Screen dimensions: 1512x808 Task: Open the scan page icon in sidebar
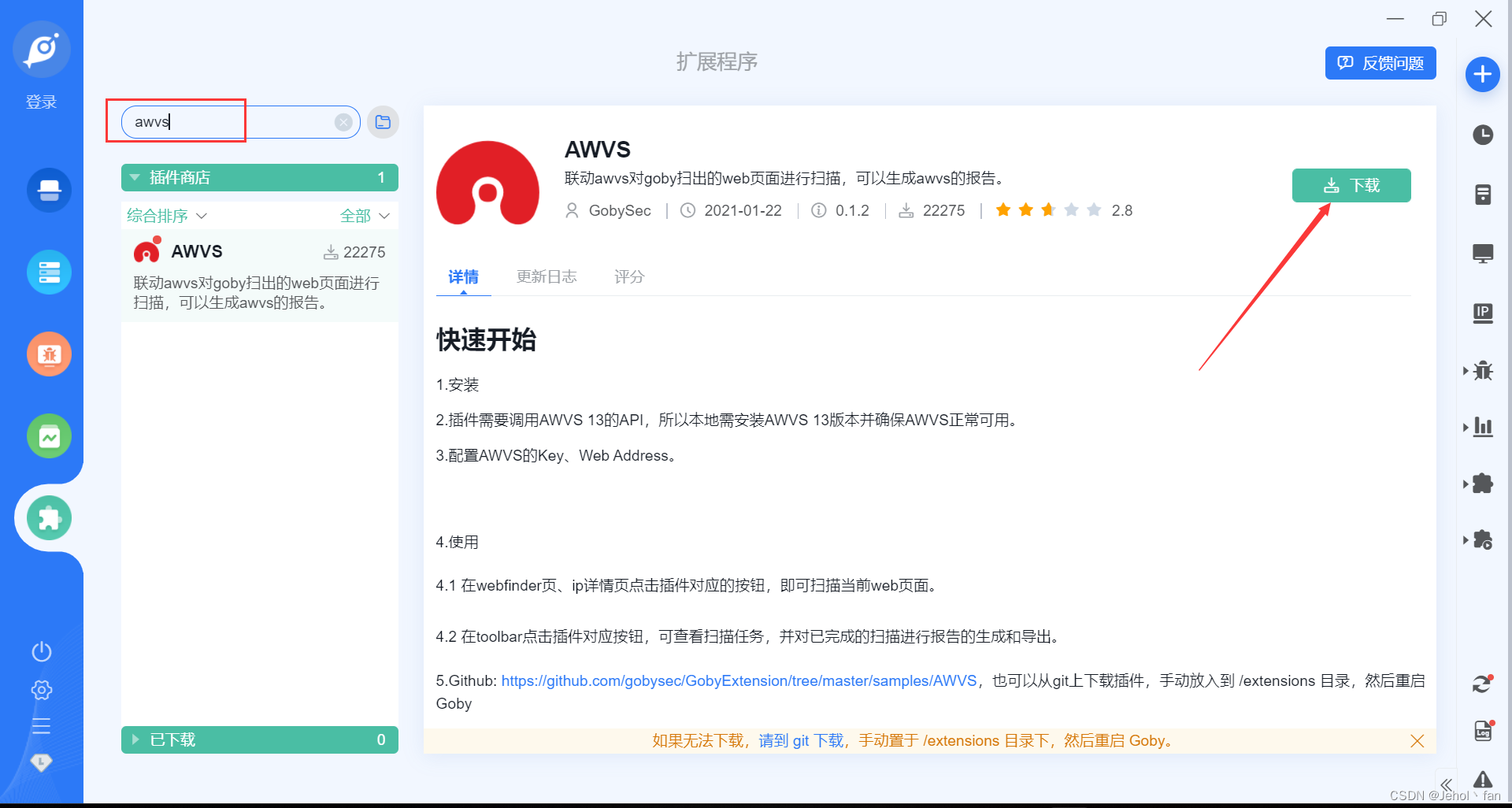(49, 190)
